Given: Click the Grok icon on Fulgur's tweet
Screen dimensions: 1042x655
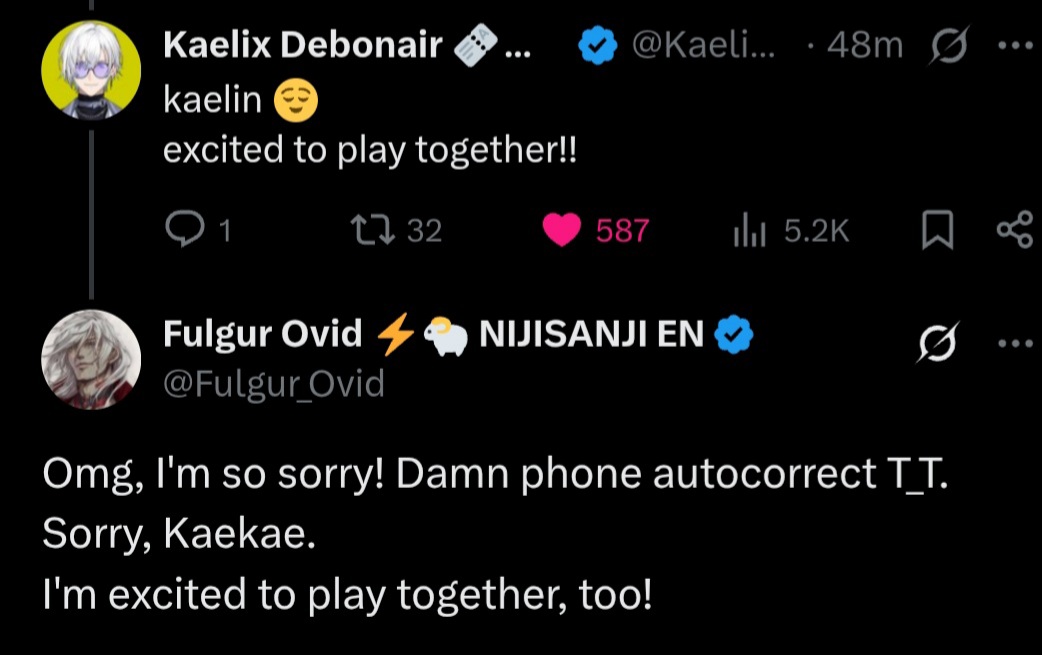Looking at the screenshot, I should (x=937, y=343).
